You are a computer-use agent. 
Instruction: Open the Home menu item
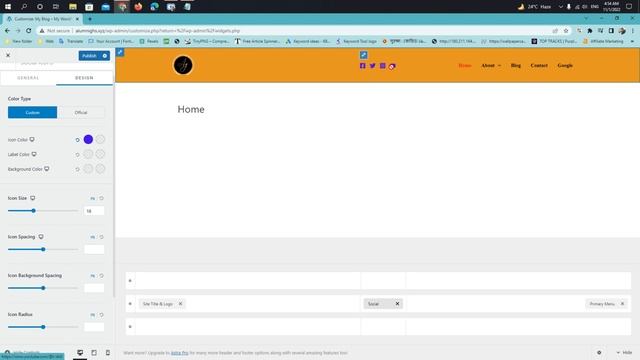[x=465, y=65]
